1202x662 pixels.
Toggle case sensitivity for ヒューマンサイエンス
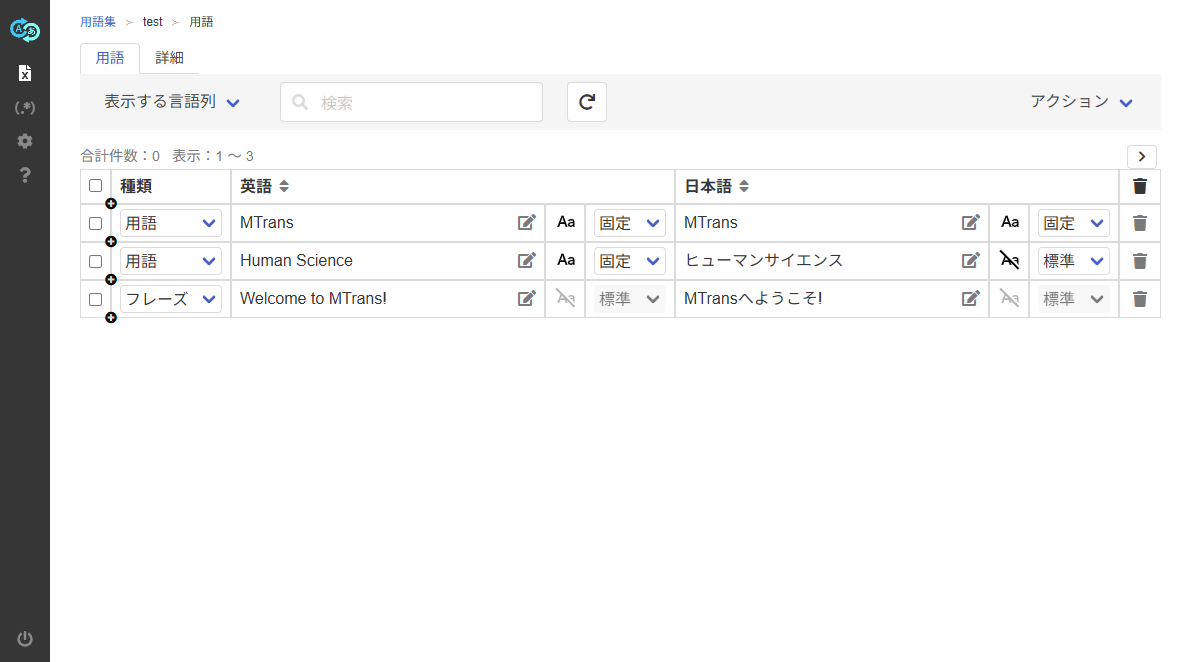coord(1009,261)
